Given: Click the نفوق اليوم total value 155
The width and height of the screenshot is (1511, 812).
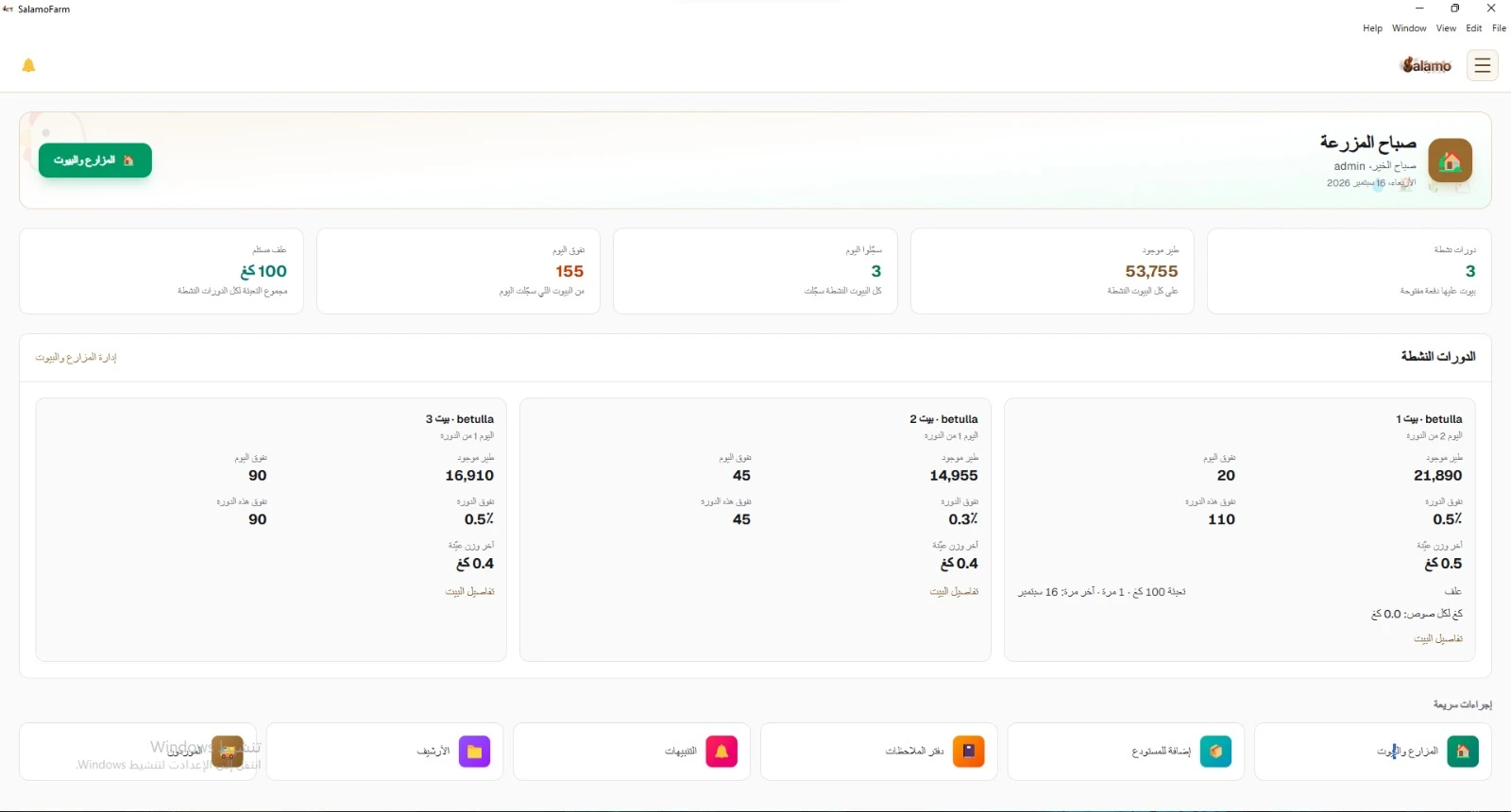Looking at the screenshot, I should 569,271.
